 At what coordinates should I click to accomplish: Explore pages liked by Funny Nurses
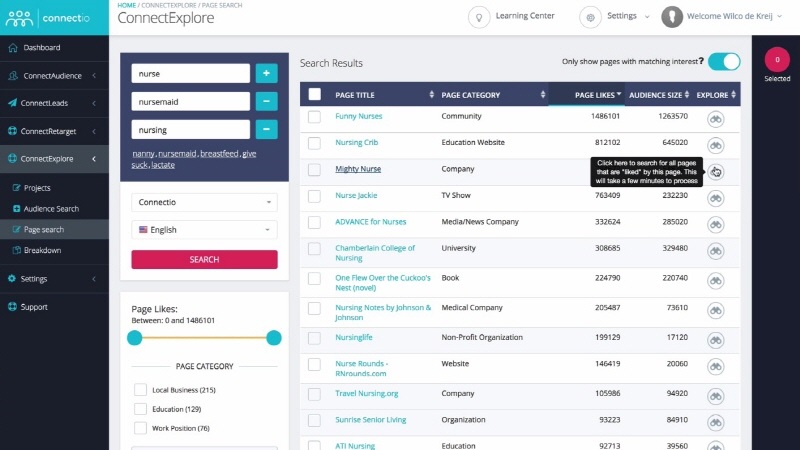716,119
